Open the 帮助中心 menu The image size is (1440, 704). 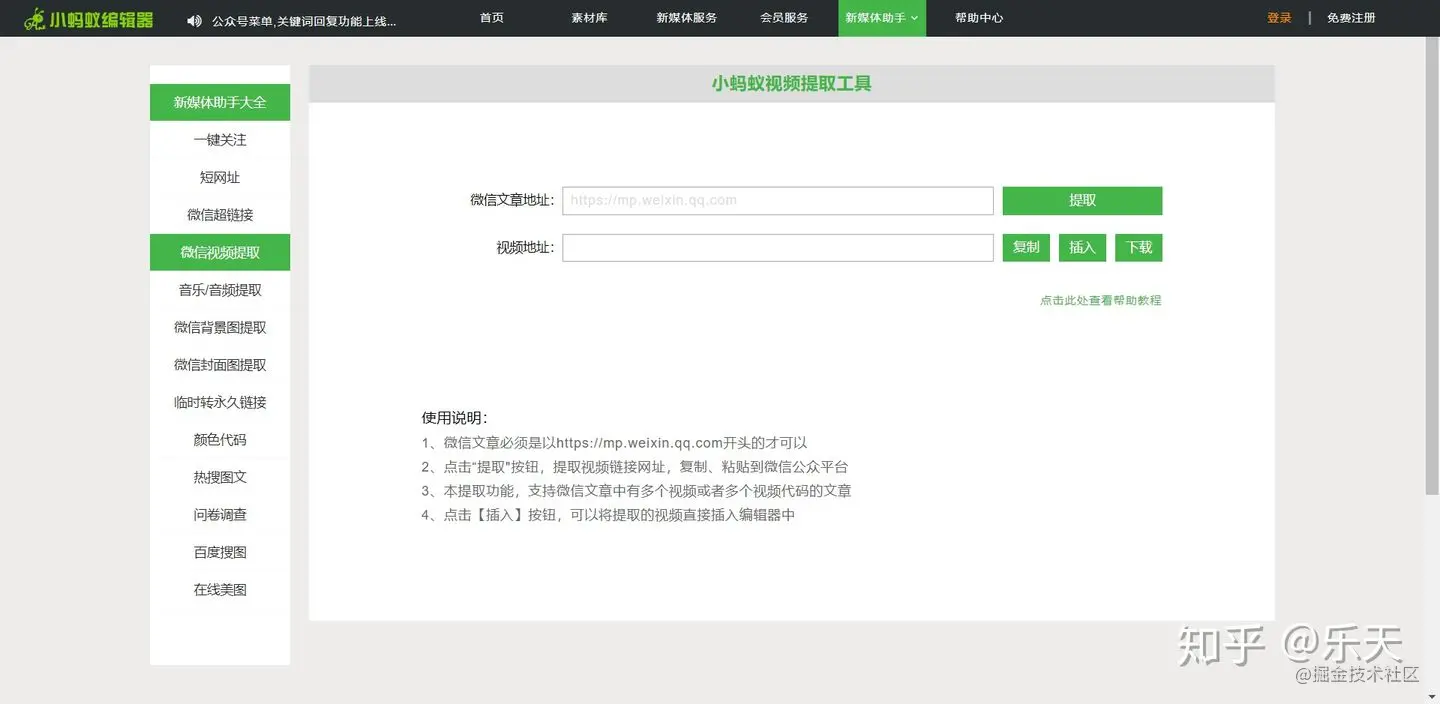978,18
